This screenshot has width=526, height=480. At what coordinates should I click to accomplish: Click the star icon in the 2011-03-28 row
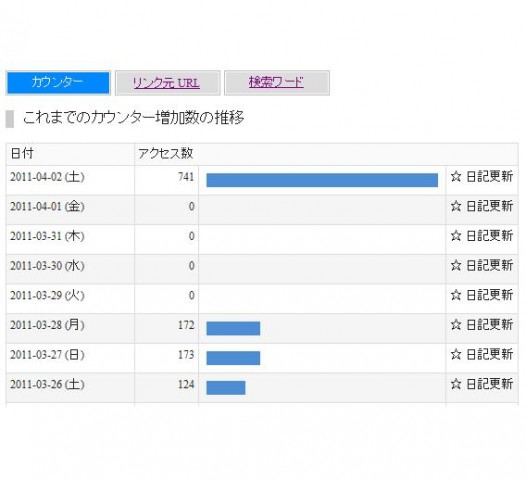456,324
